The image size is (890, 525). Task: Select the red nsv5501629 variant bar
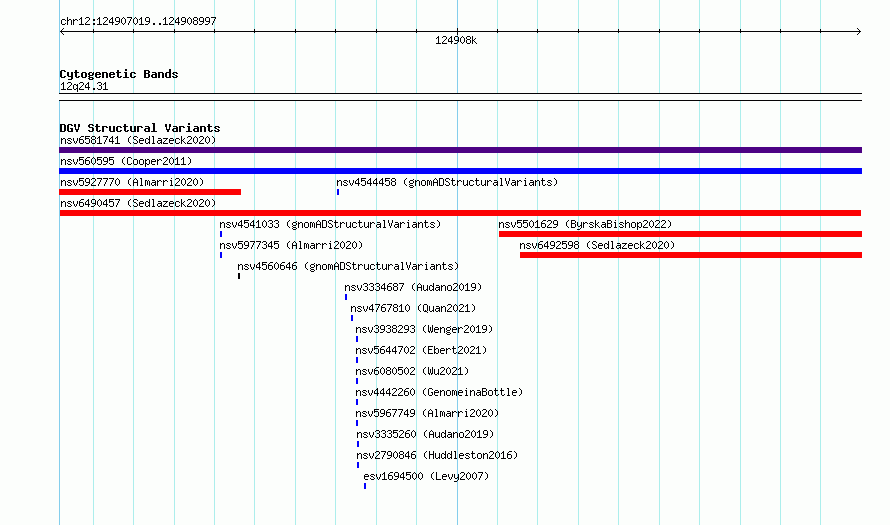[680, 234]
